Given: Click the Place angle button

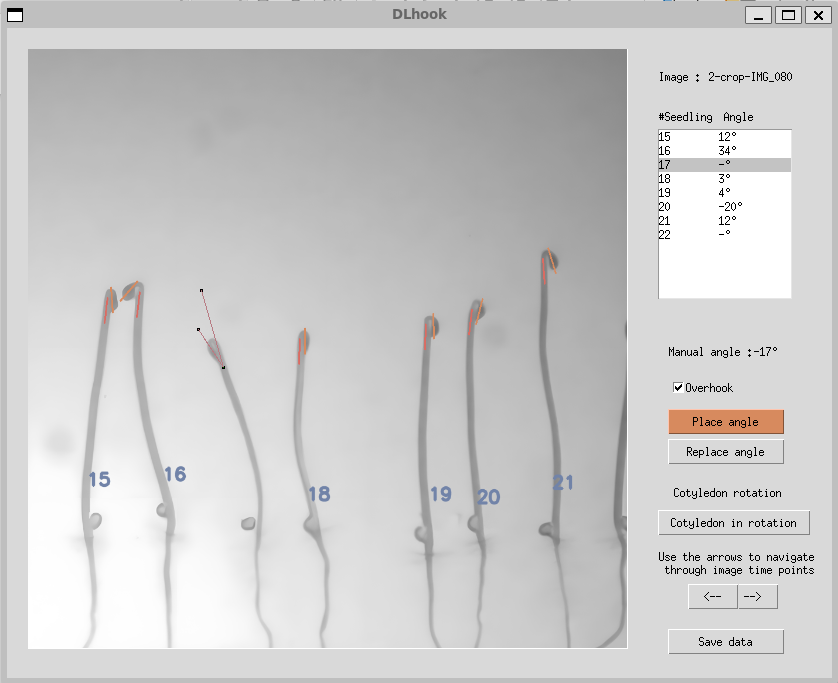Looking at the screenshot, I should (726, 422).
